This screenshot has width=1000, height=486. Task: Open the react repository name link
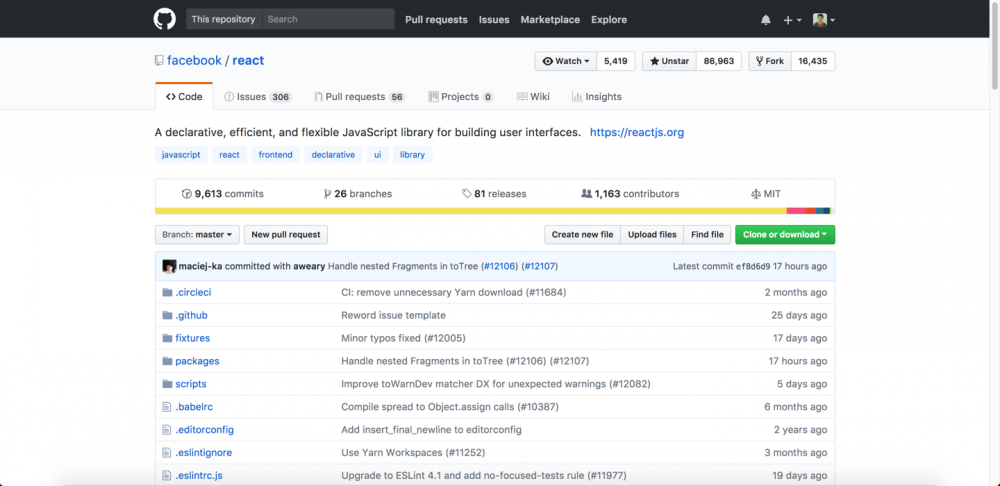point(248,61)
